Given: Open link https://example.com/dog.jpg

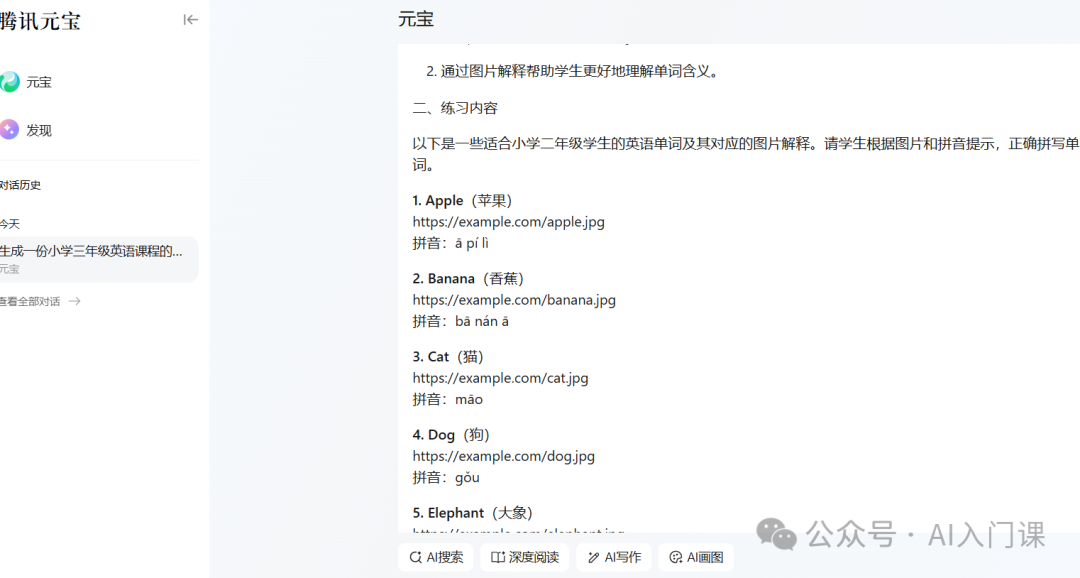Looking at the screenshot, I should pyautogui.click(x=503, y=456).
